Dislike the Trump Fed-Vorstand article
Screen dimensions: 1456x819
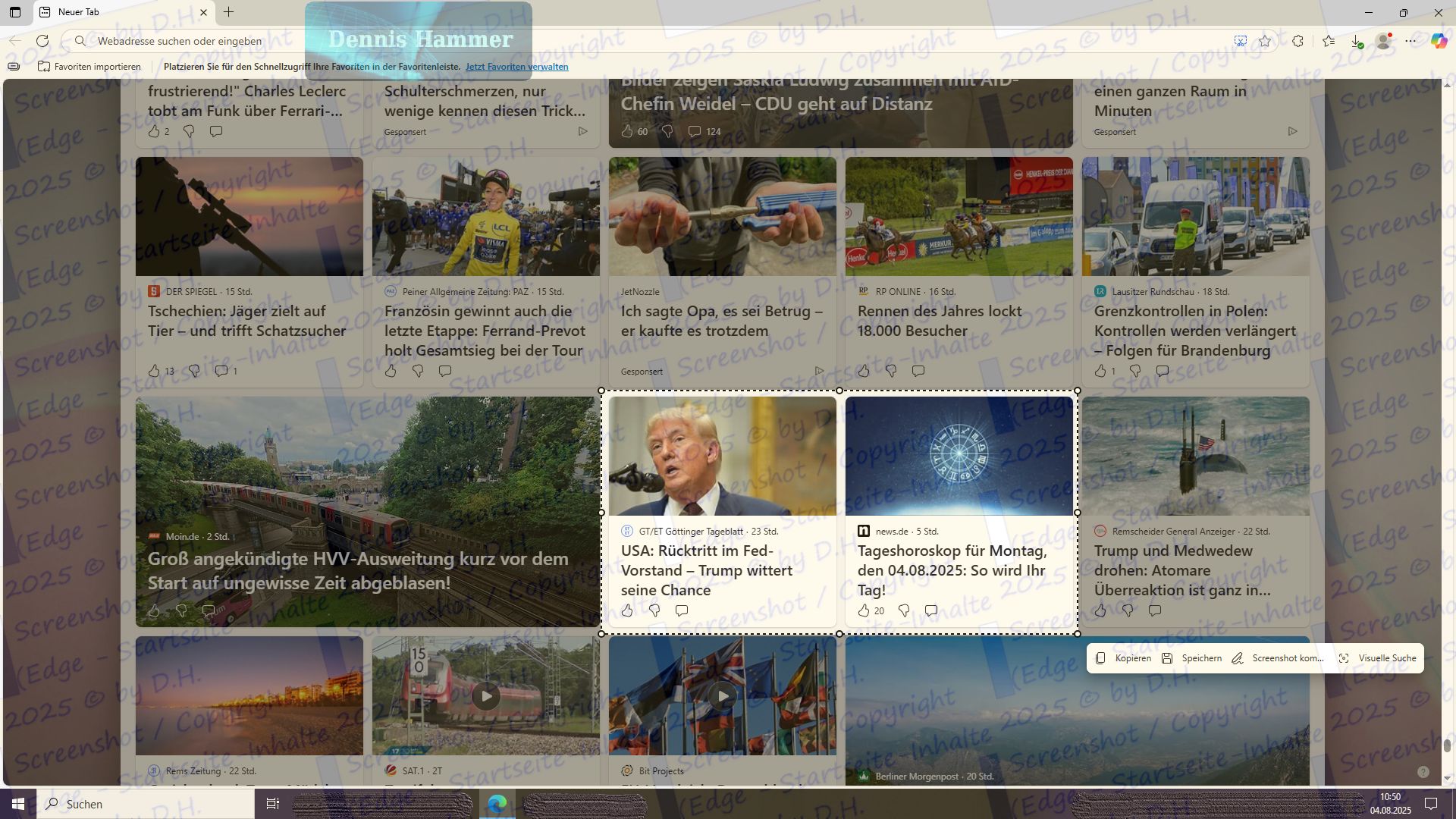(x=654, y=610)
